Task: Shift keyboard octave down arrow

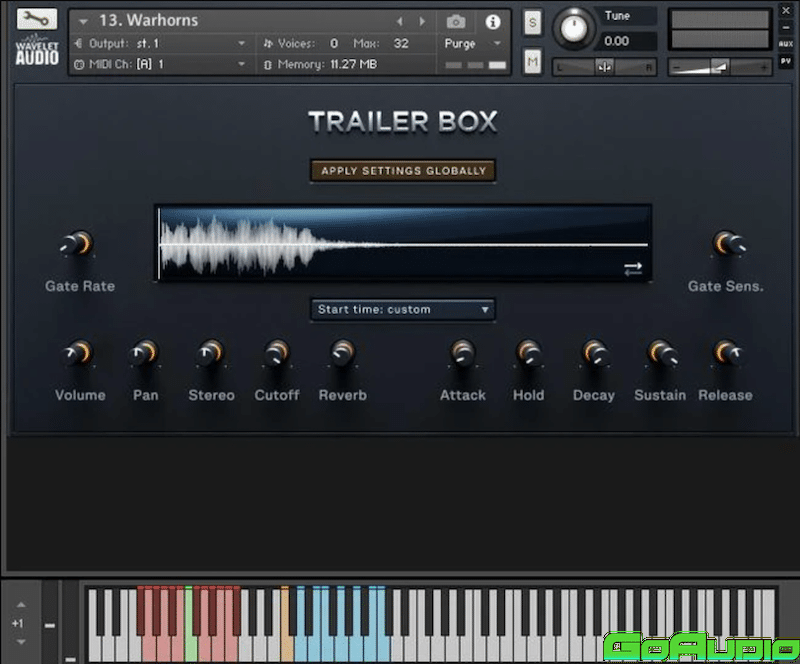Action: click(21, 642)
